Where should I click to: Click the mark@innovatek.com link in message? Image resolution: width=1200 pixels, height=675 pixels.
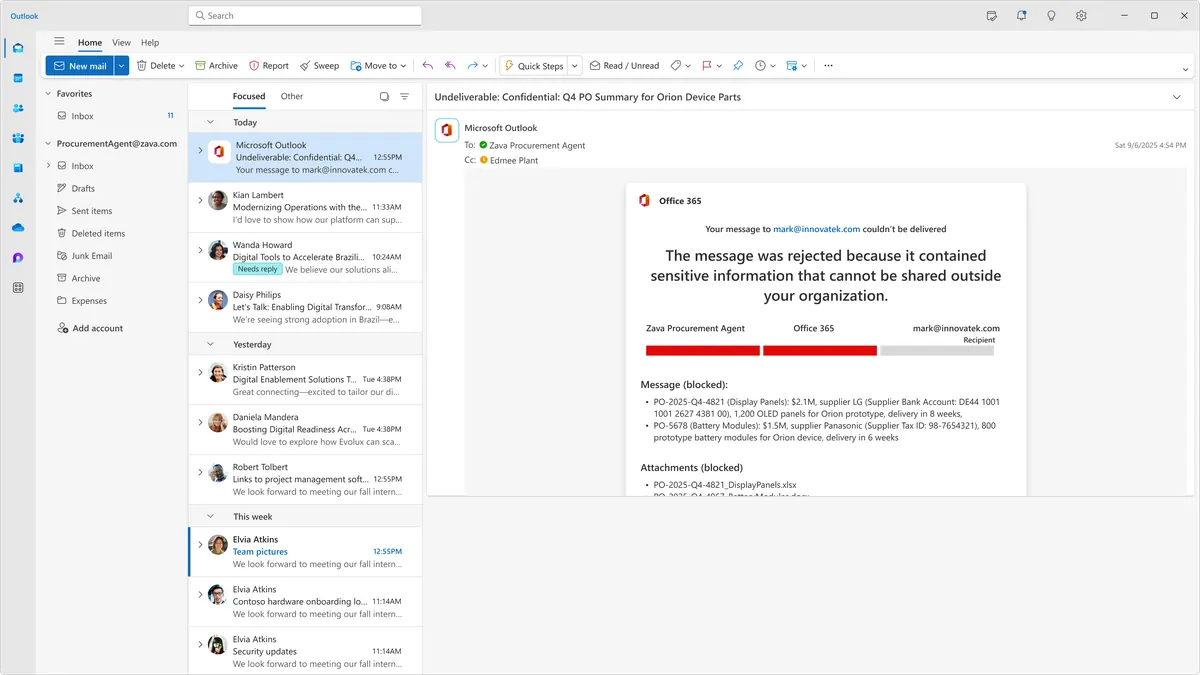pos(815,229)
